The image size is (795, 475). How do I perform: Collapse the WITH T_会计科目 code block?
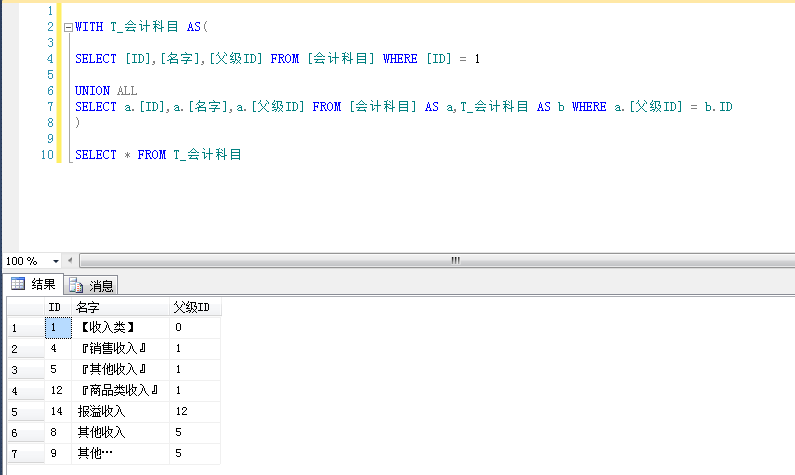coord(68,27)
